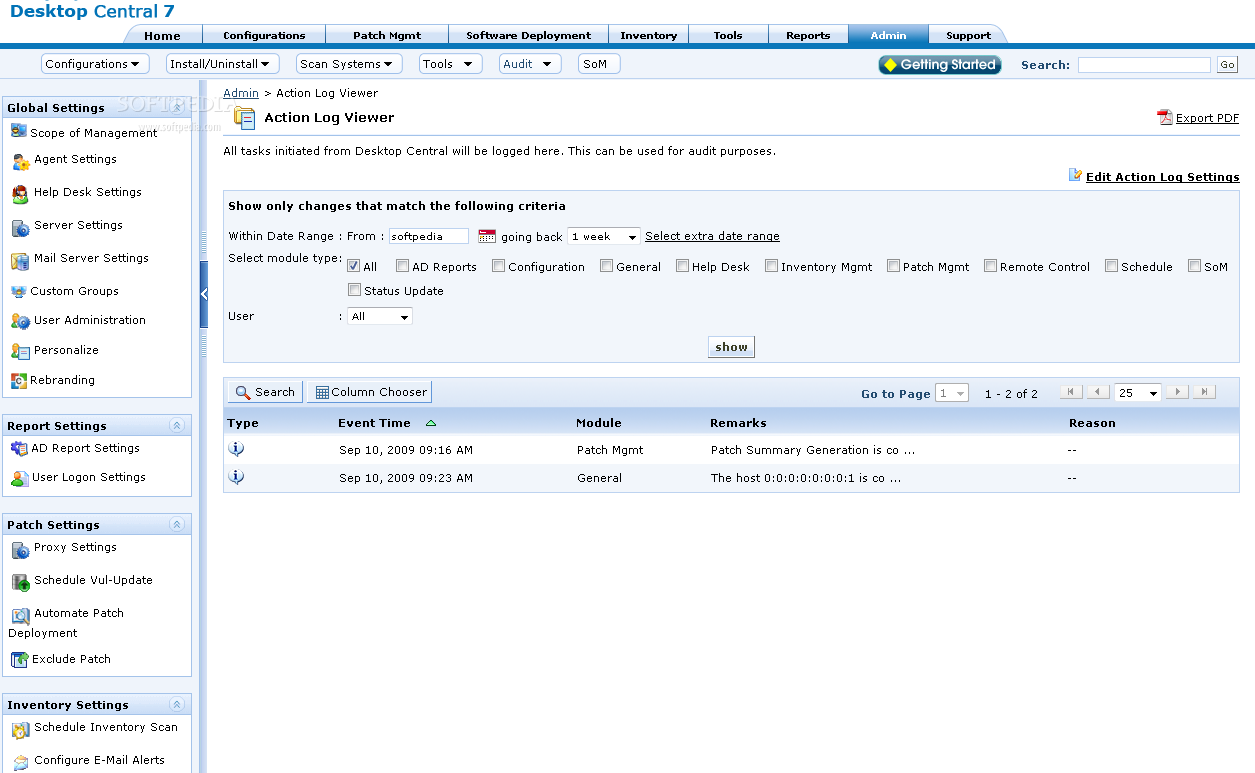Check the AD Reports checkbox
1255x773 pixels.
click(402, 266)
